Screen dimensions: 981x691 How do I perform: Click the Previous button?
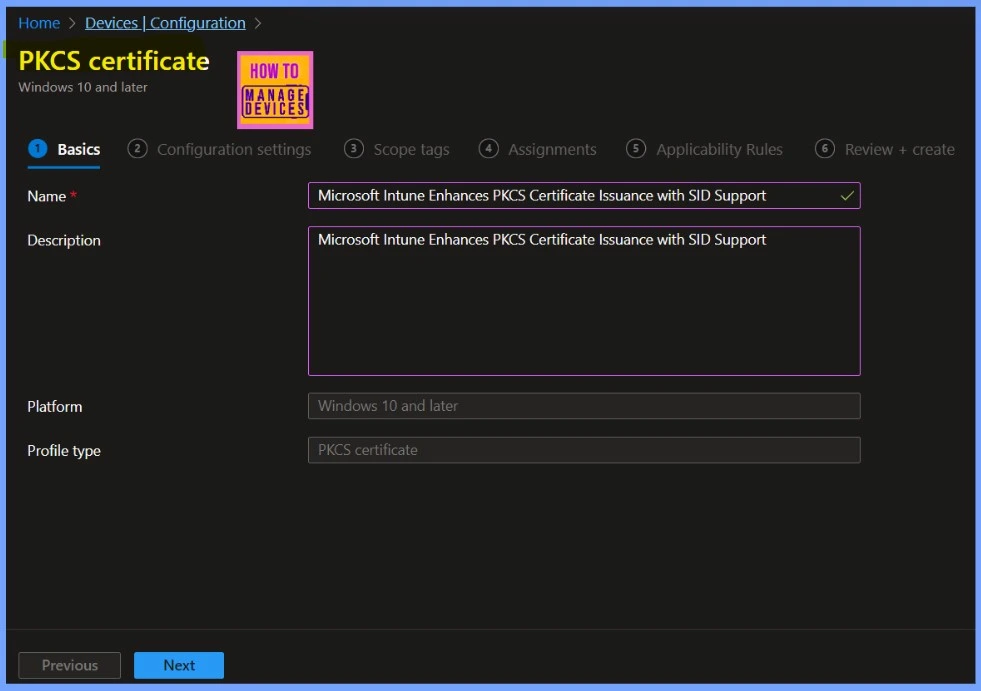pyautogui.click(x=69, y=665)
